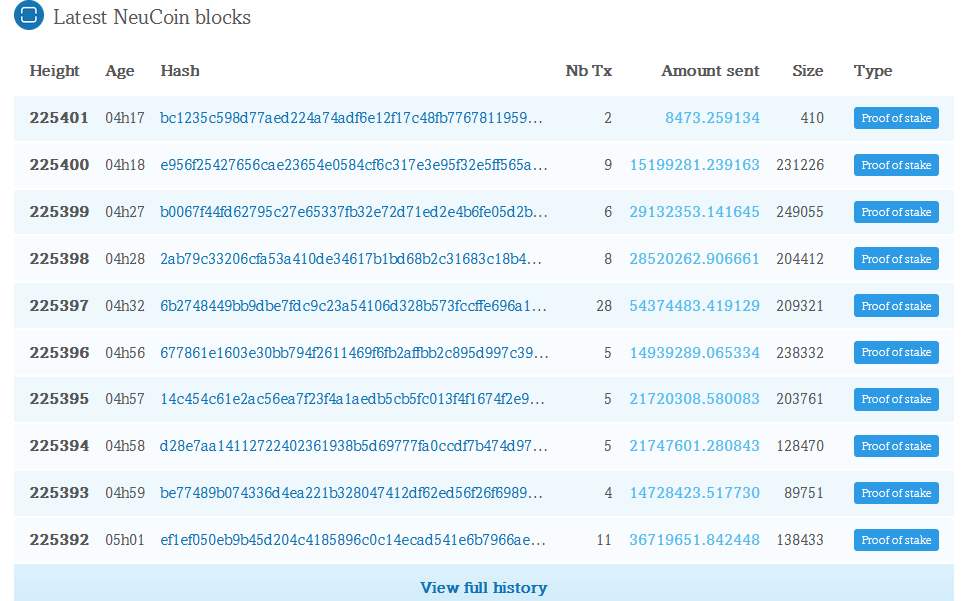
Task: Open block hash starting with e956f25427656
Action: (x=353, y=165)
